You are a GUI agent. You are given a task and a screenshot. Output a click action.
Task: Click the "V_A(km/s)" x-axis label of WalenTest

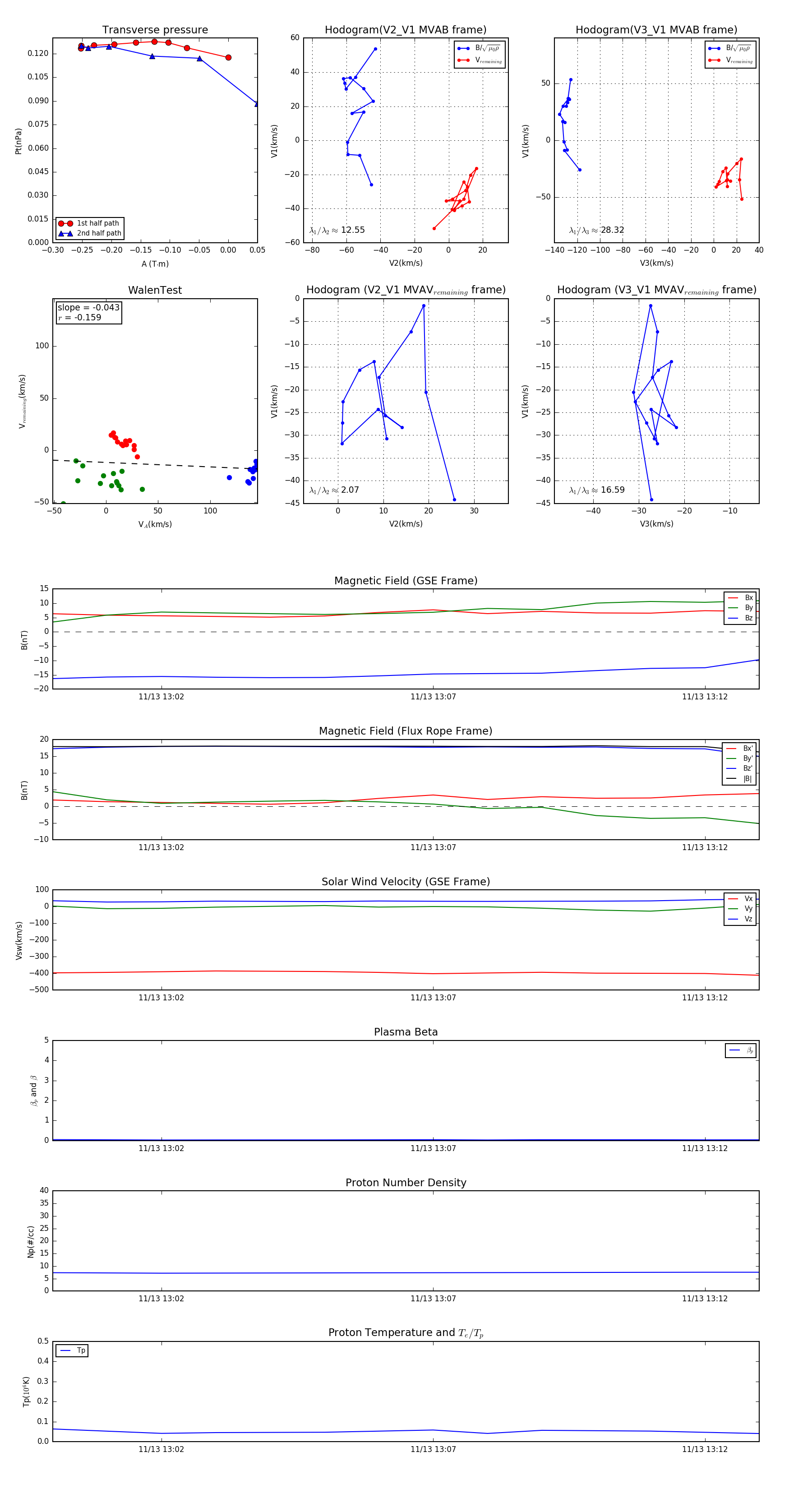[x=155, y=525]
